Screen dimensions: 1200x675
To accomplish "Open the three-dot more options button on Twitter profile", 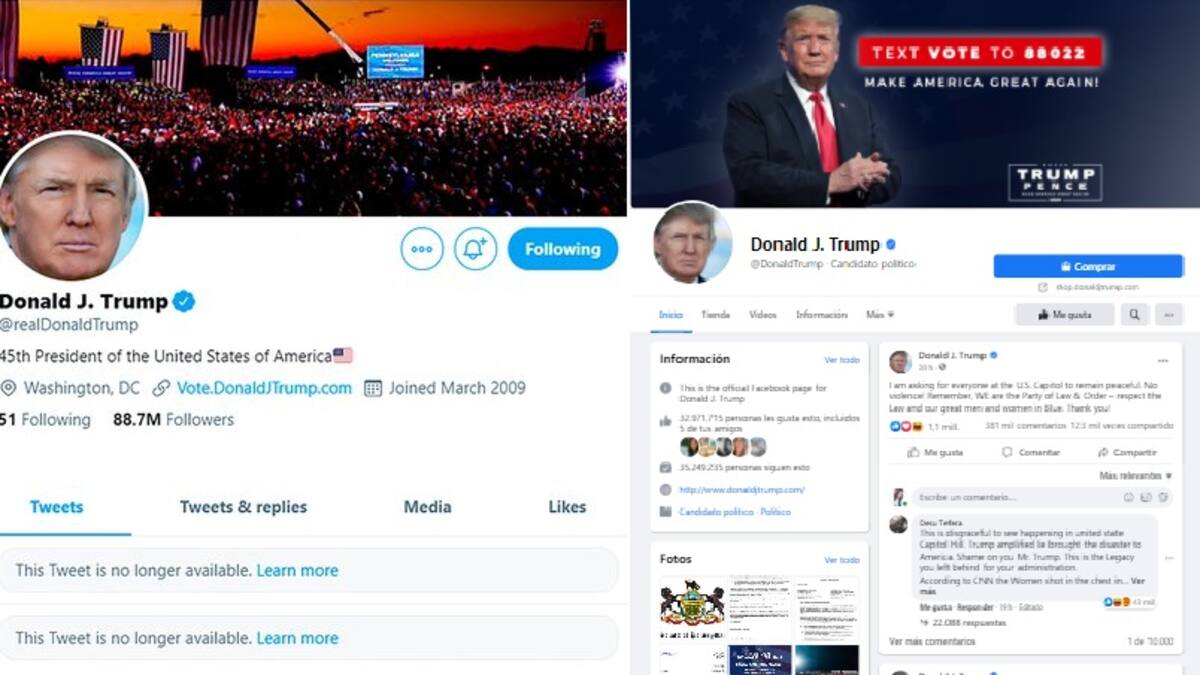I will pos(422,249).
